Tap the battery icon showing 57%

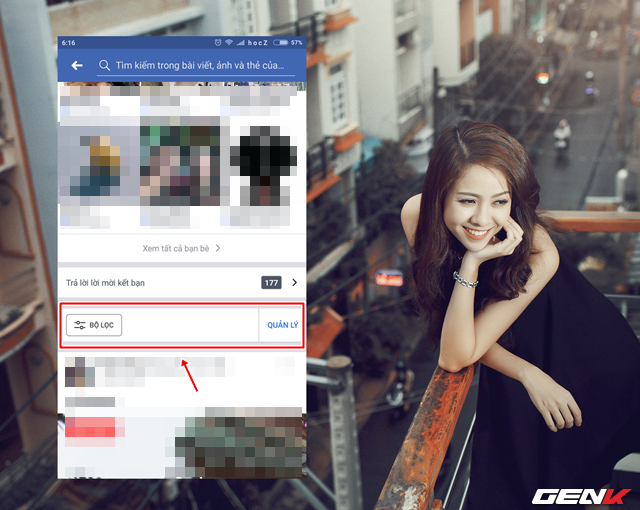(x=280, y=42)
